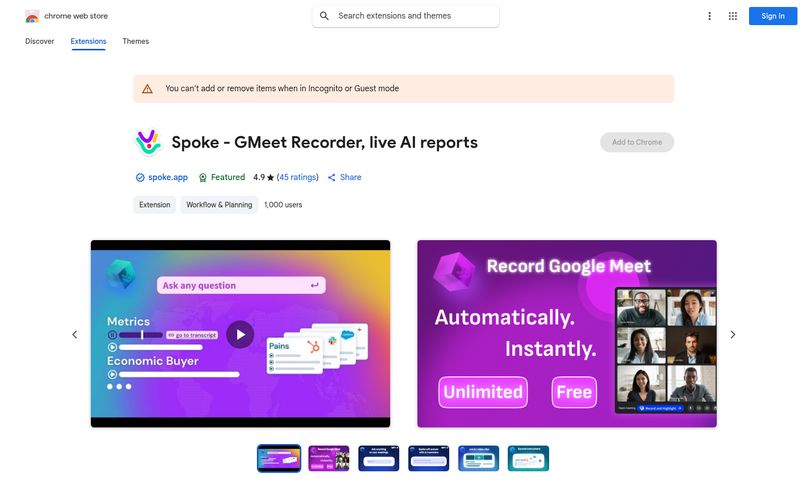Click the Chrome Web Store logo
The width and height of the screenshot is (800, 496).
click(32, 16)
